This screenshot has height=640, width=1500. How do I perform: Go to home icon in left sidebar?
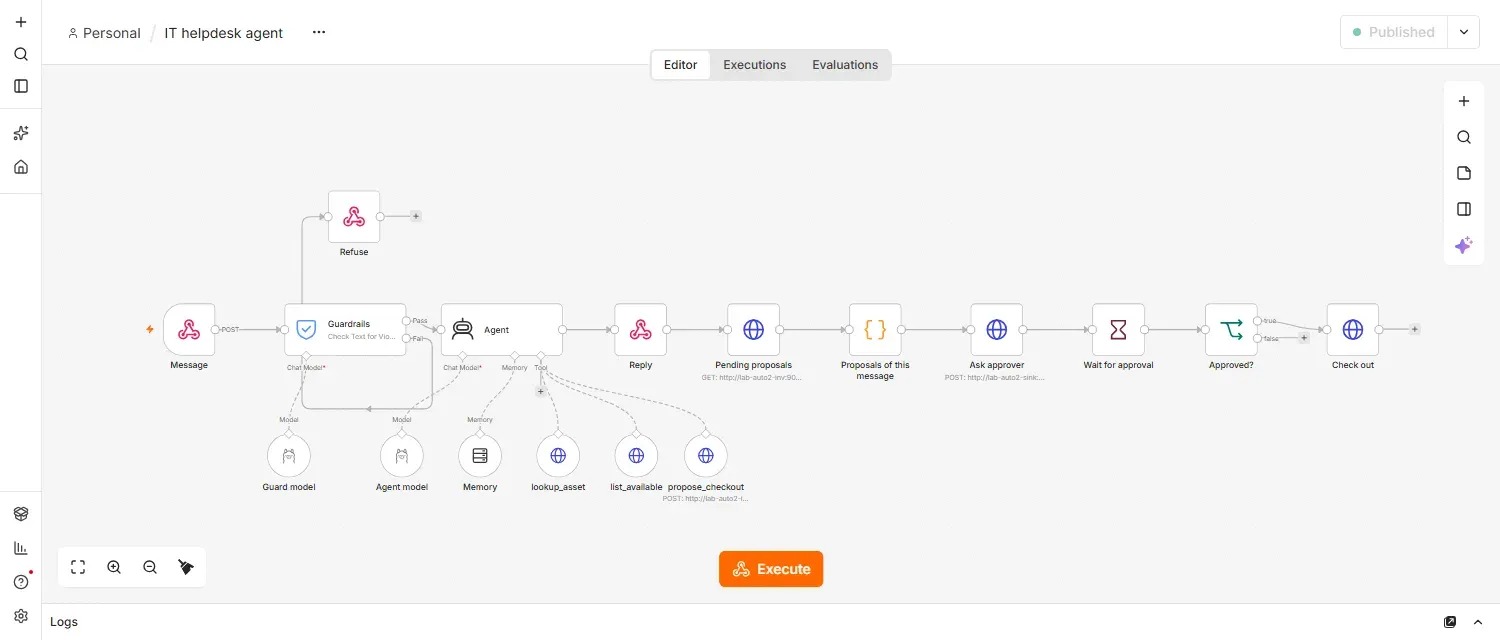click(21, 167)
